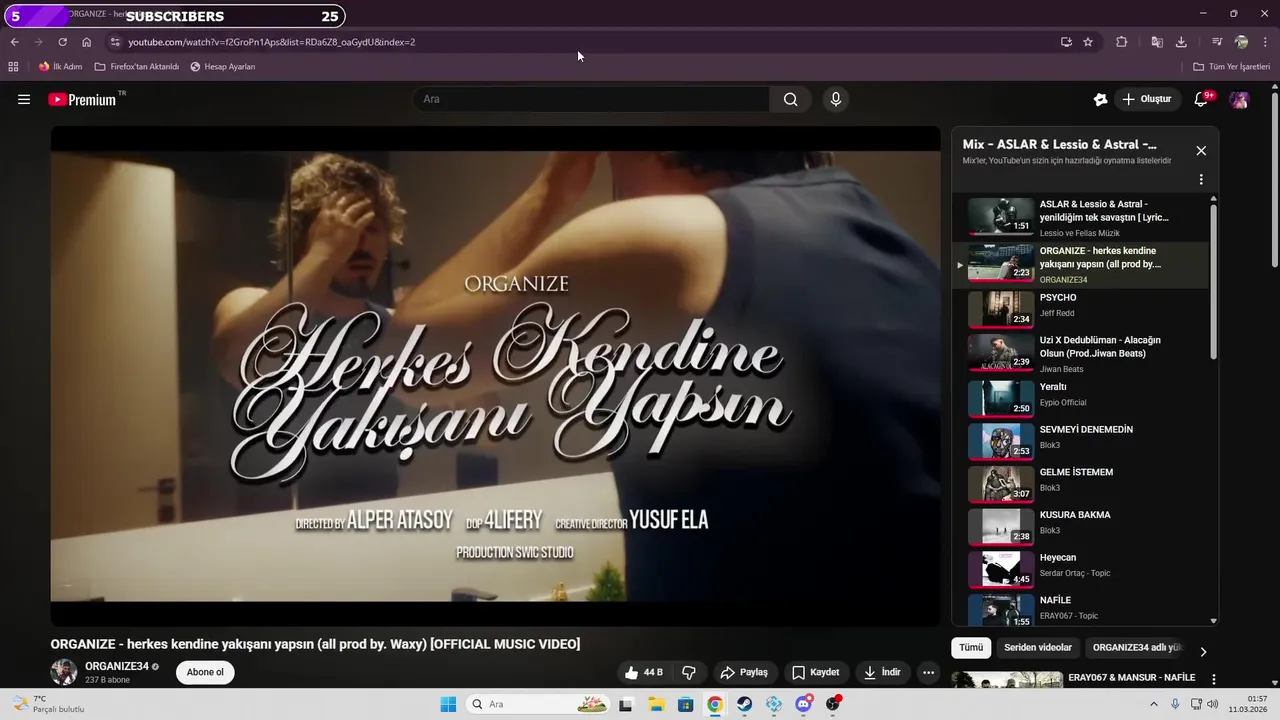This screenshot has height=720, width=1280.
Task: Play Heyecan by Serdar Ortaç
Action: [x=1080, y=568]
